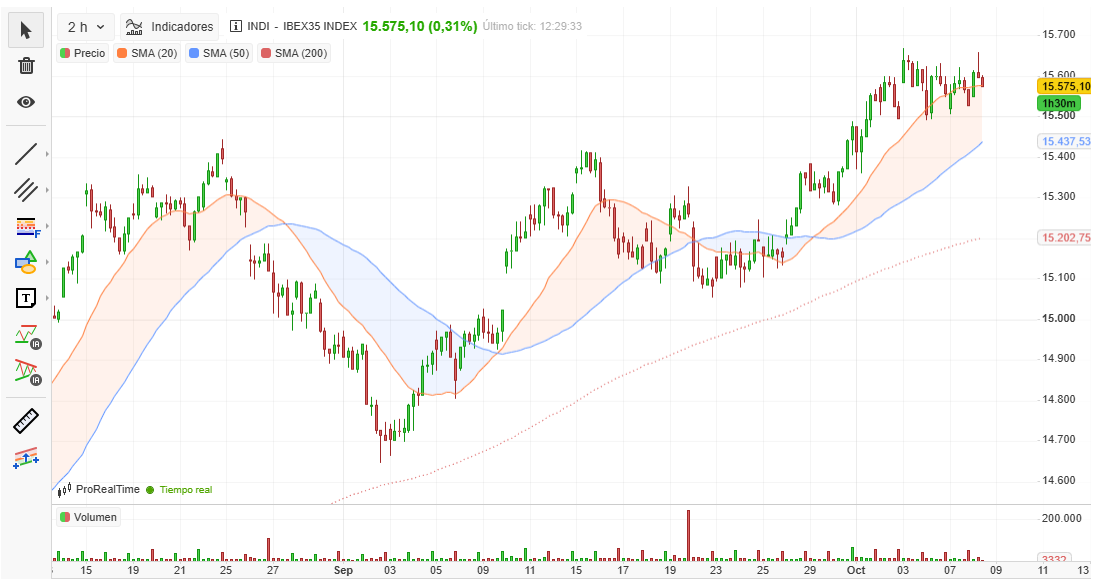Activate the ruler measurement tool
The height and width of the screenshot is (579, 1094).
coord(26,421)
